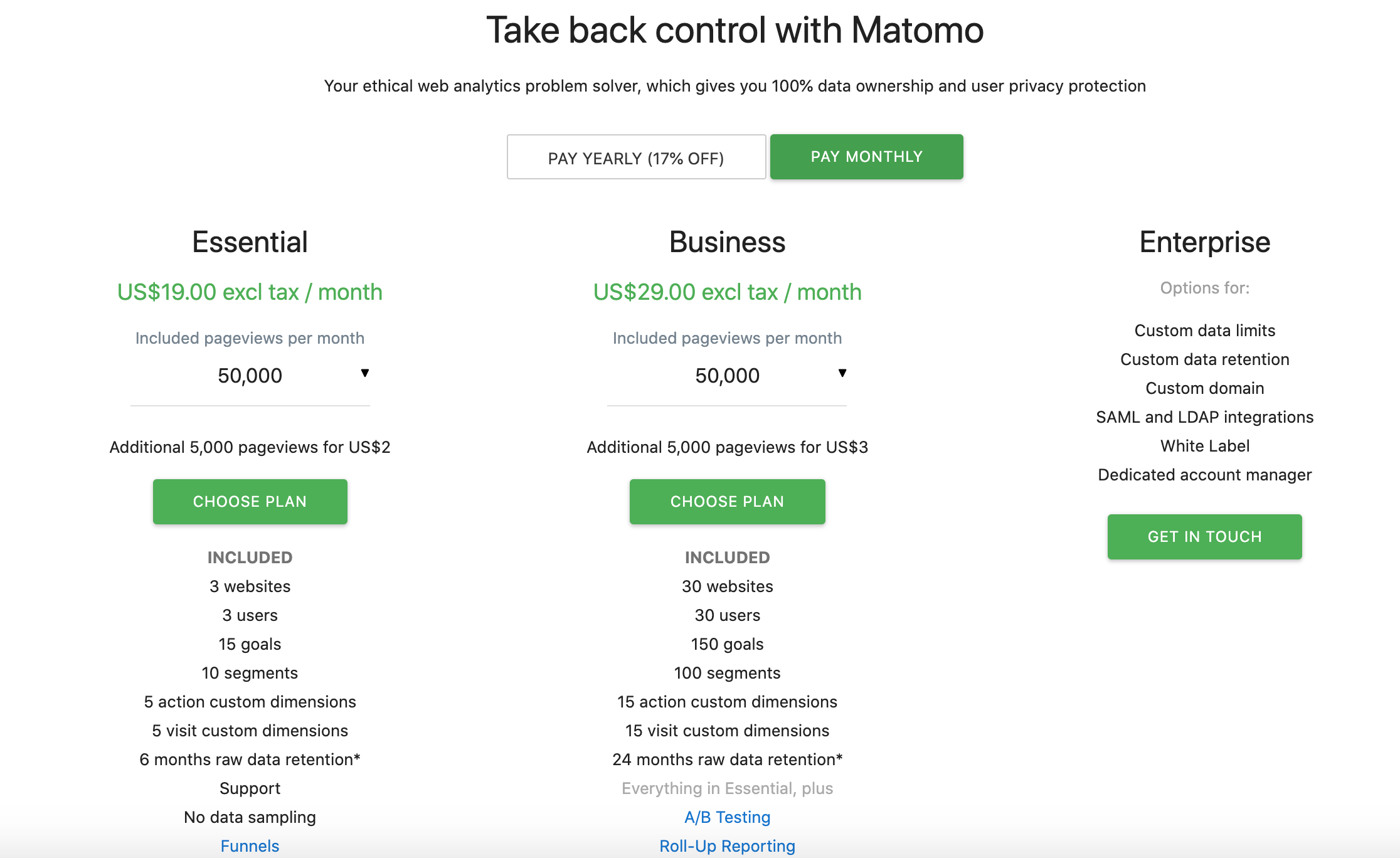
Task: Click "24 months raw data retention" text
Action: [727, 760]
